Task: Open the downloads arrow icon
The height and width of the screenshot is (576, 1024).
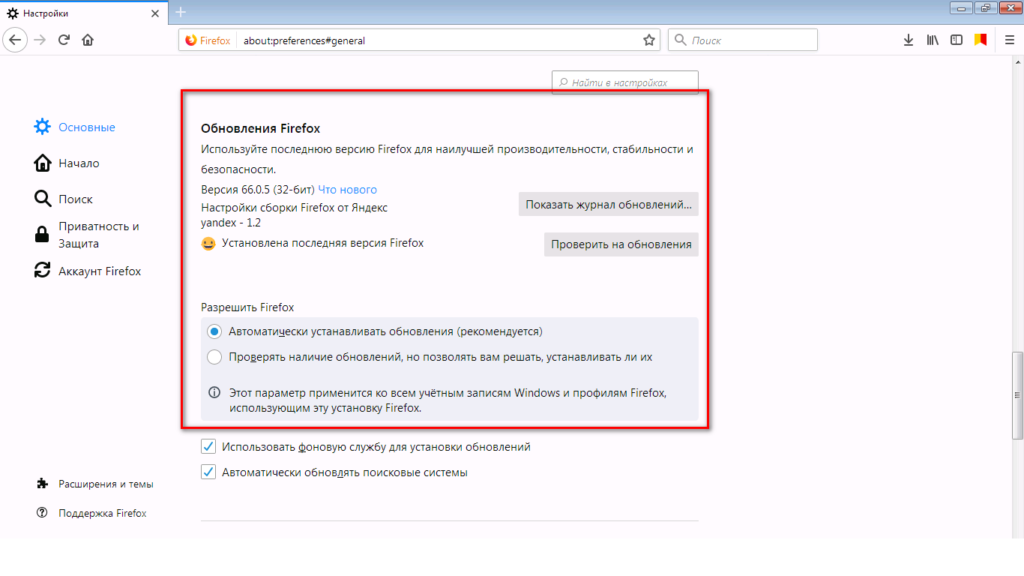Action: click(908, 40)
